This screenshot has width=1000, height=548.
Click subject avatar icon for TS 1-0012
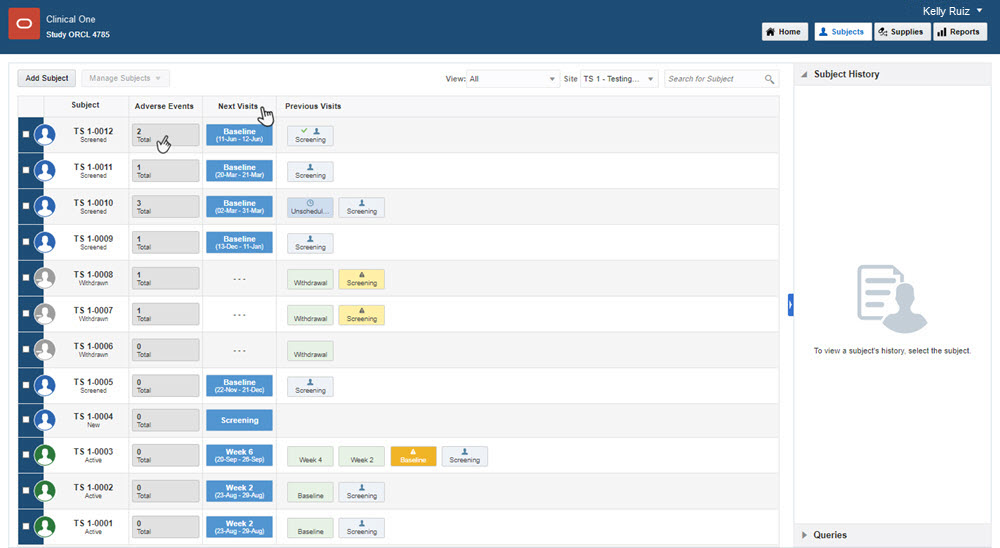tap(45, 135)
